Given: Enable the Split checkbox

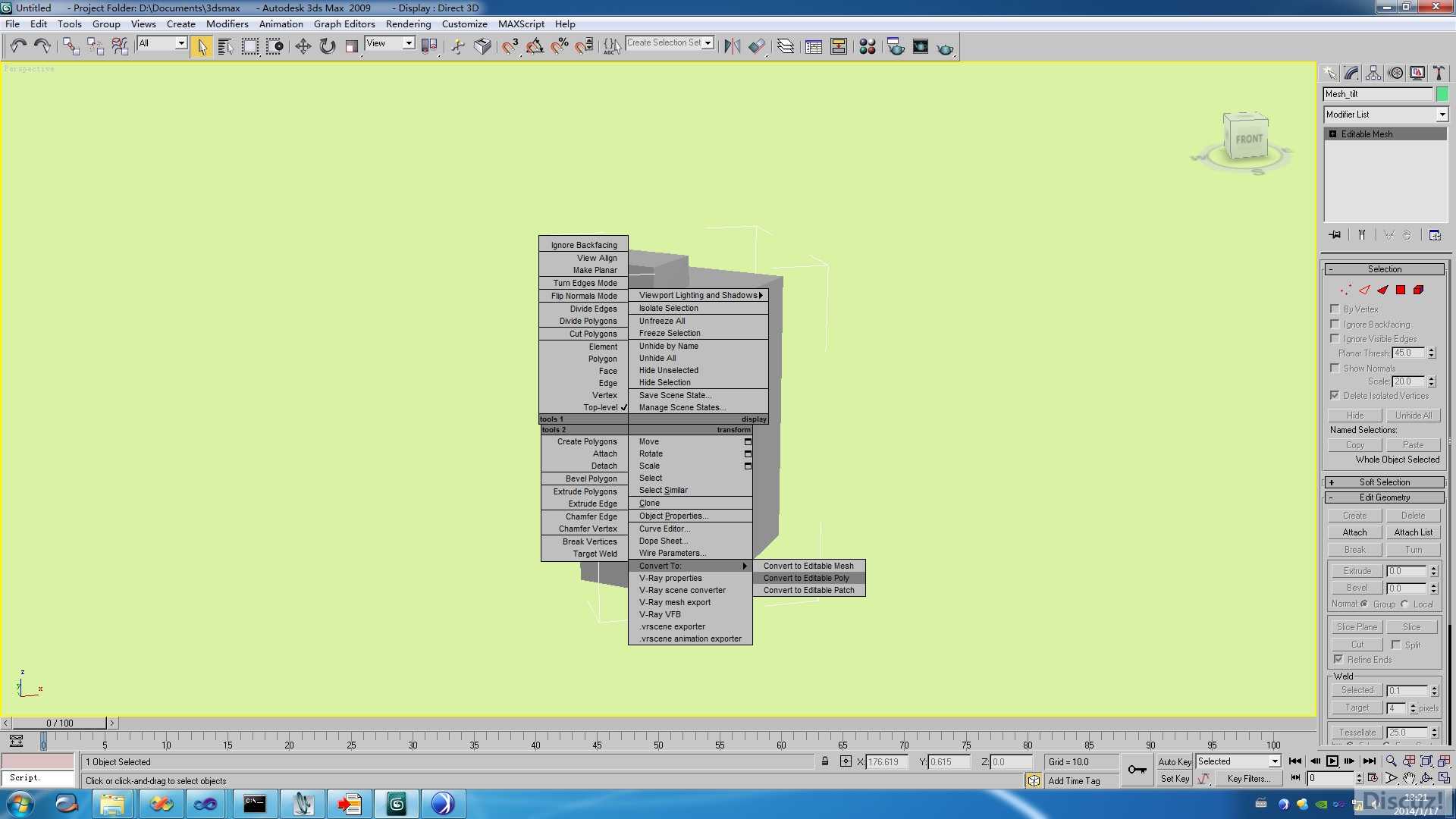Looking at the screenshot, I should [x=1396, y=645].
